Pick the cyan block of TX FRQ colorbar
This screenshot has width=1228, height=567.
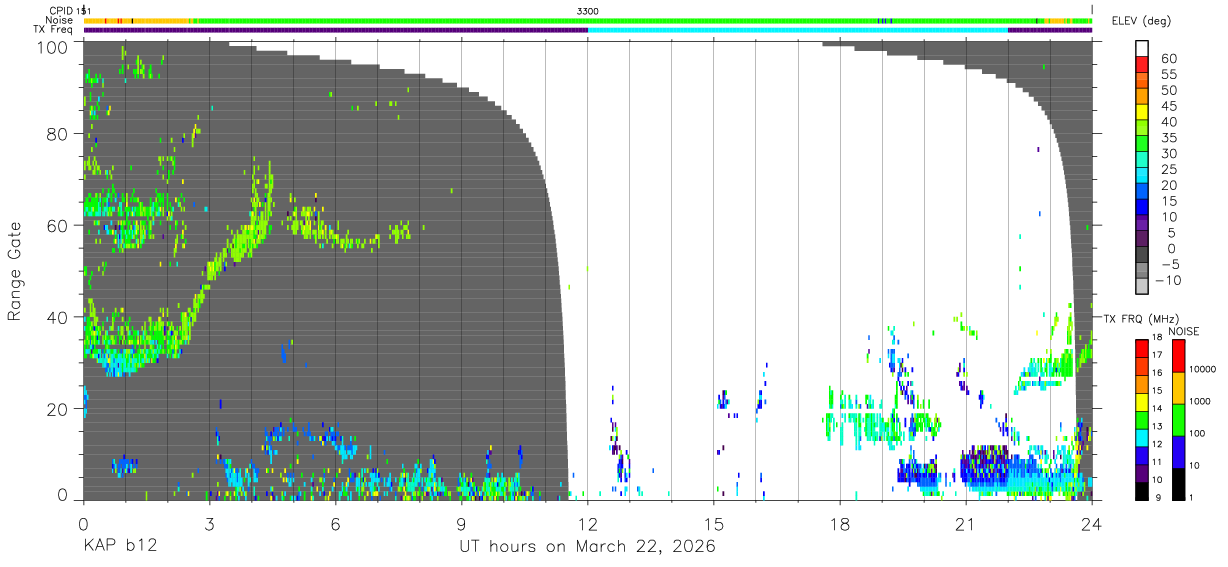(x=1142, y=438)
